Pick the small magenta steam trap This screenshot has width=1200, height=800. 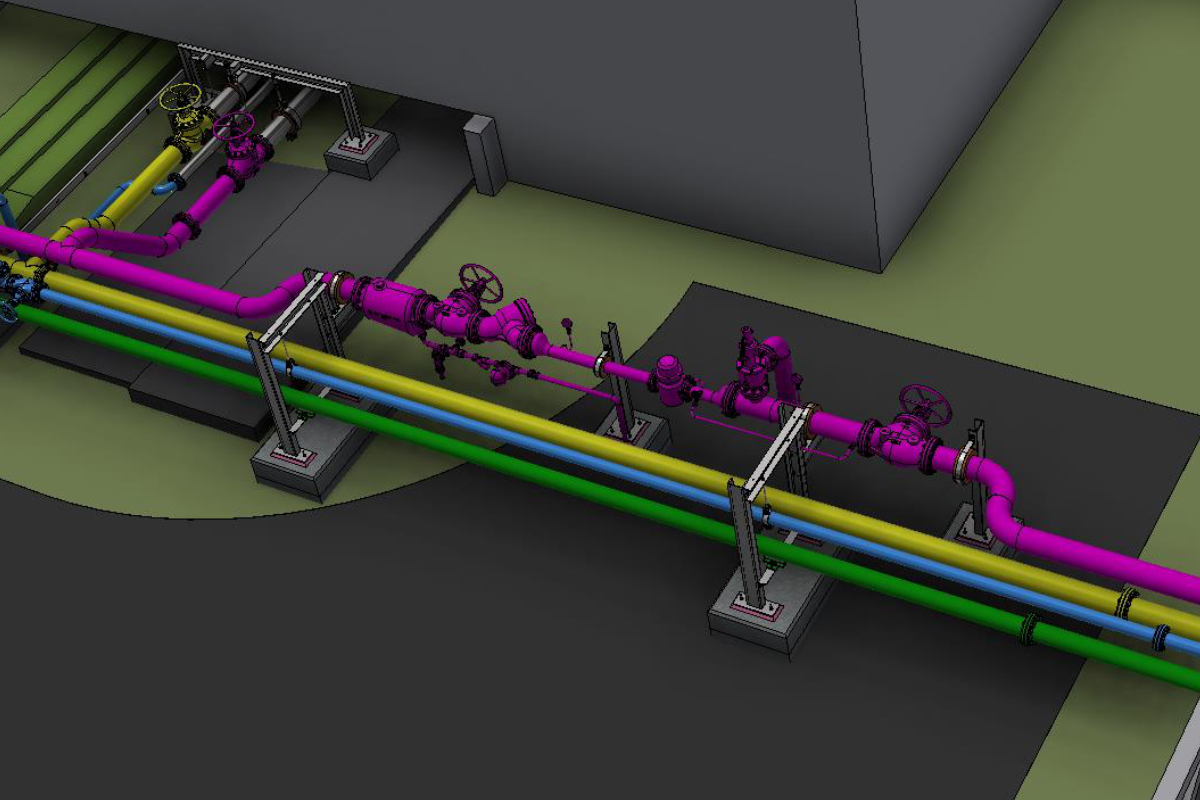coord(668,379)
